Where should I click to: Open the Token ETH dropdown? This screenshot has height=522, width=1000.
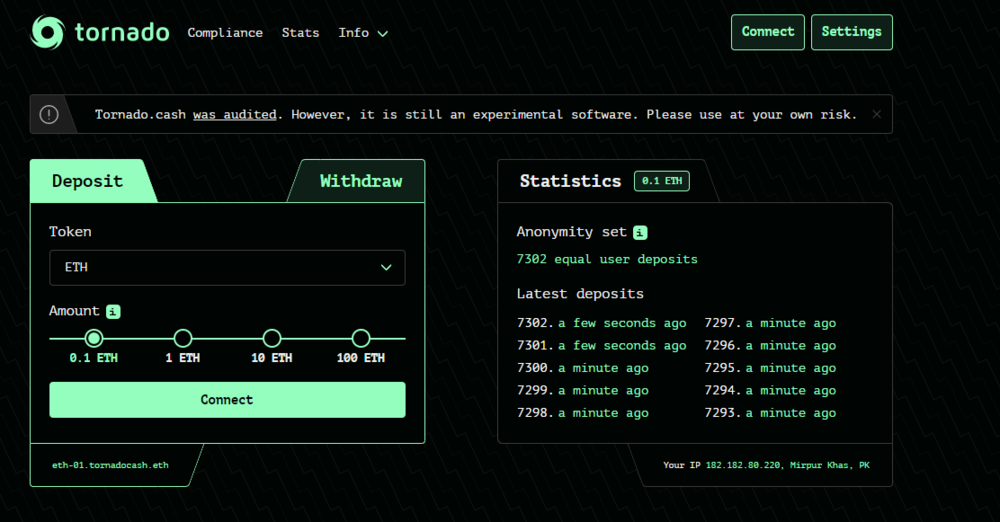point(227,267)
